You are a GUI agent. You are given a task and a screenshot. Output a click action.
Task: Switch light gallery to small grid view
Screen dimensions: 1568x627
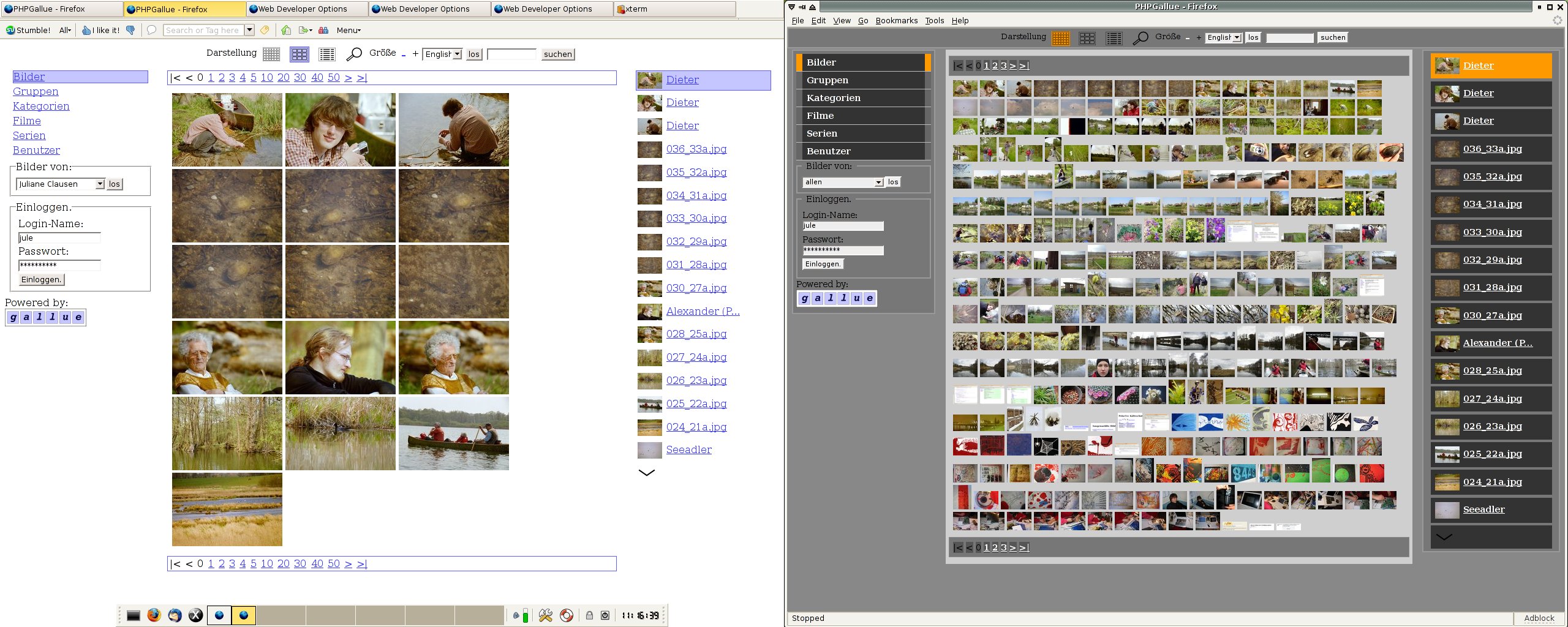point(271,54)
